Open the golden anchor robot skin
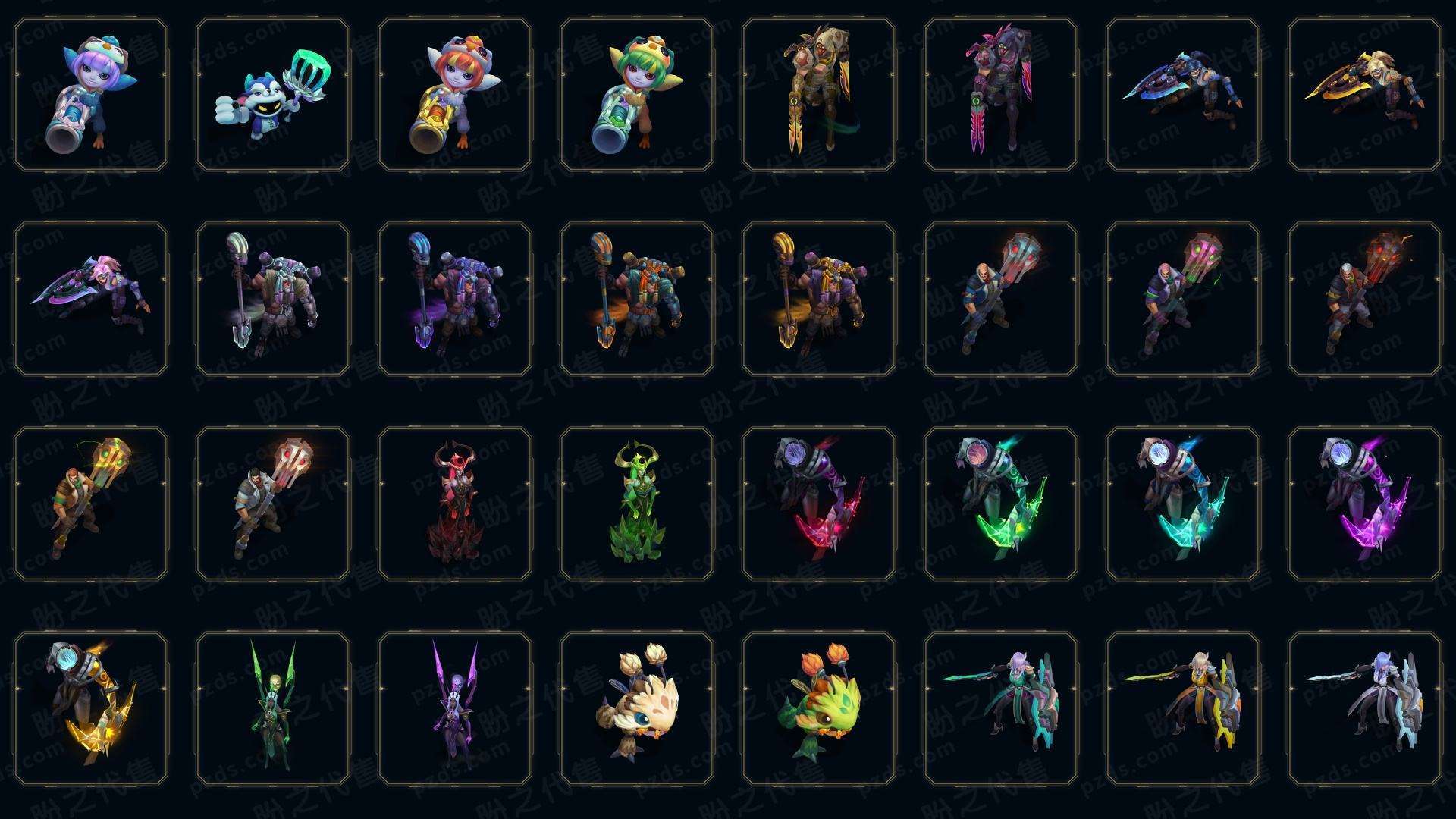The width and height of the screenshot is (1456, 819). click(91, 708)
